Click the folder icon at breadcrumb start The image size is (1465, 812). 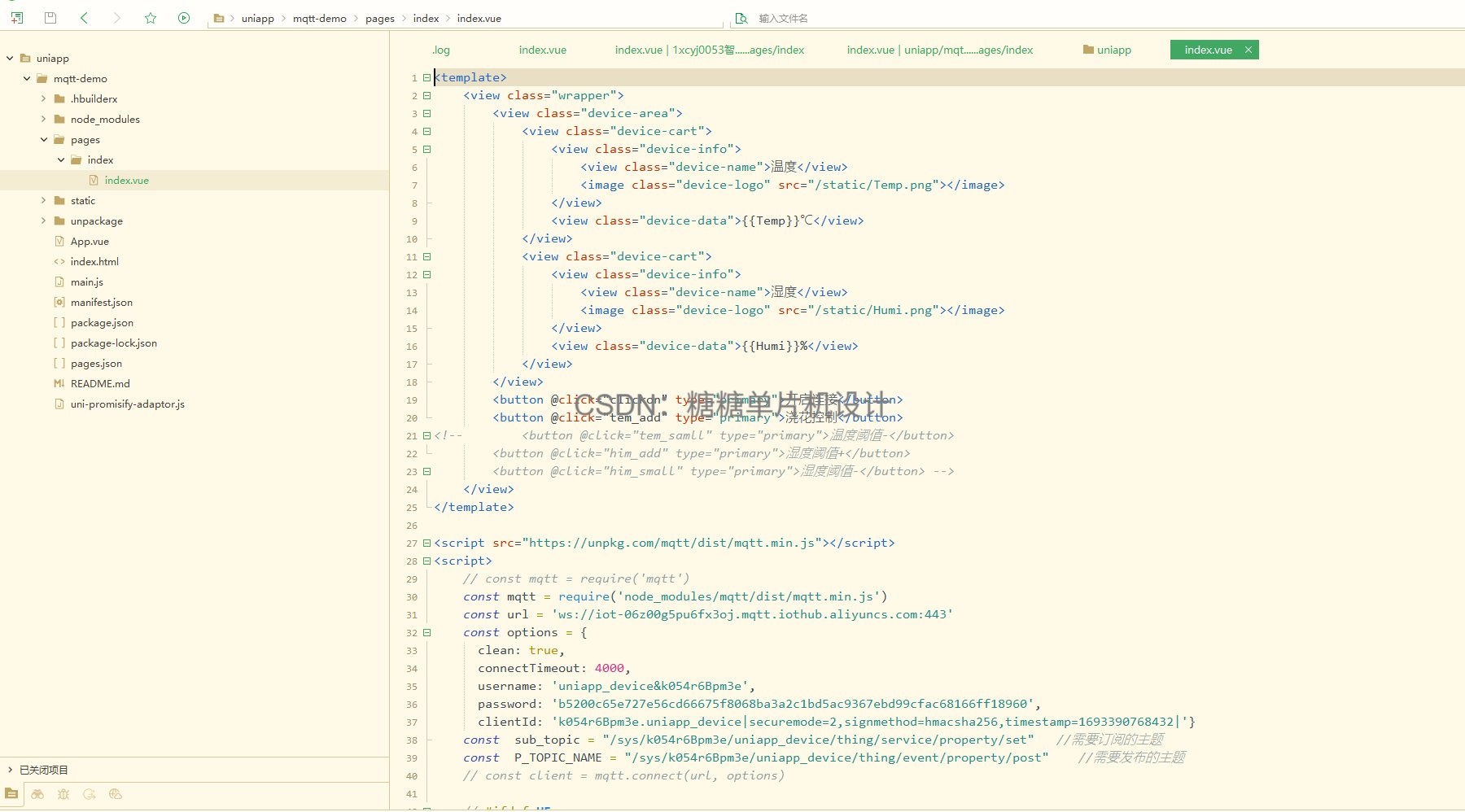pyautogui.click(x=219, y=18)
